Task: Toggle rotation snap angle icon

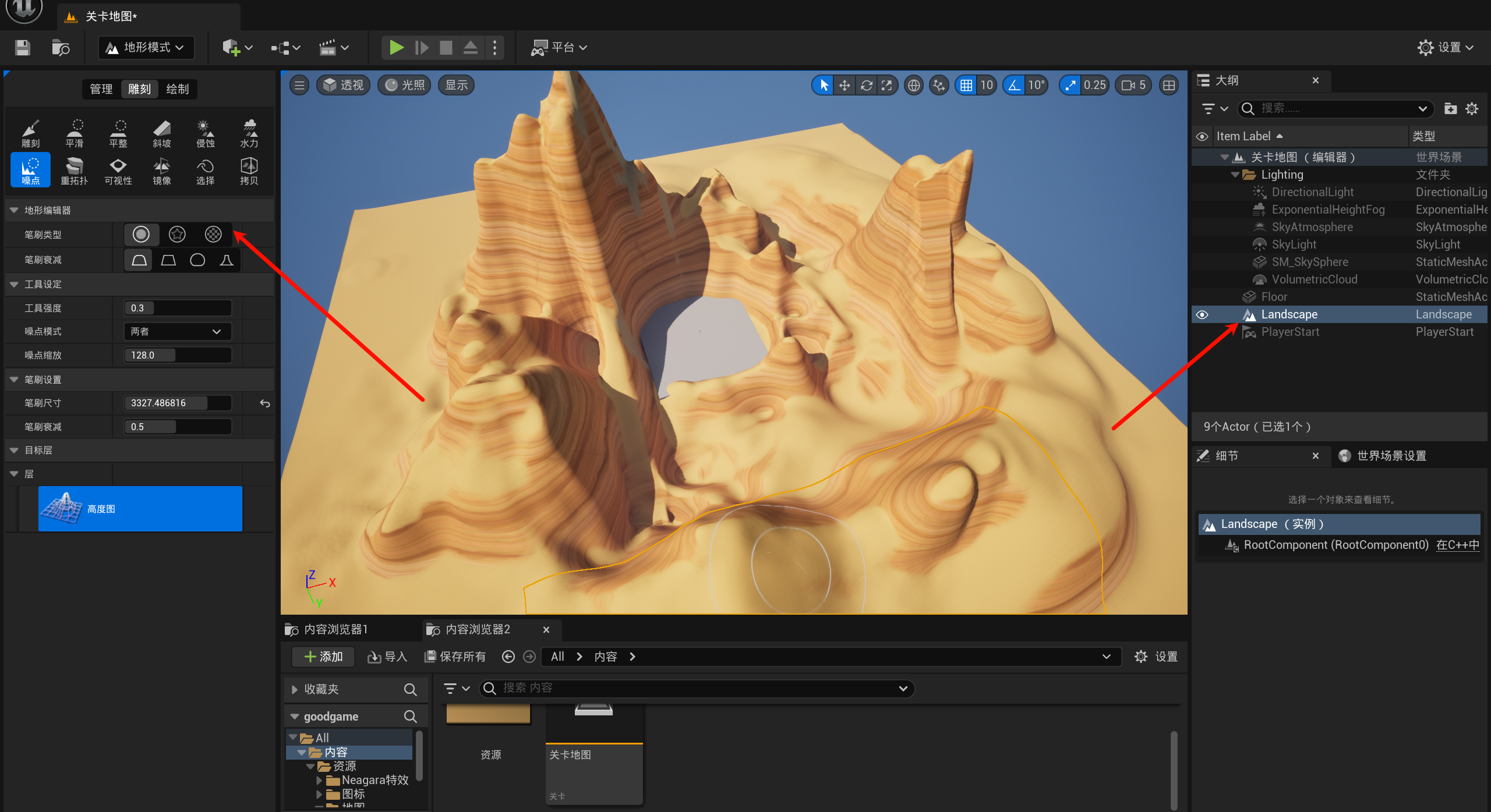Action: 1015,86
